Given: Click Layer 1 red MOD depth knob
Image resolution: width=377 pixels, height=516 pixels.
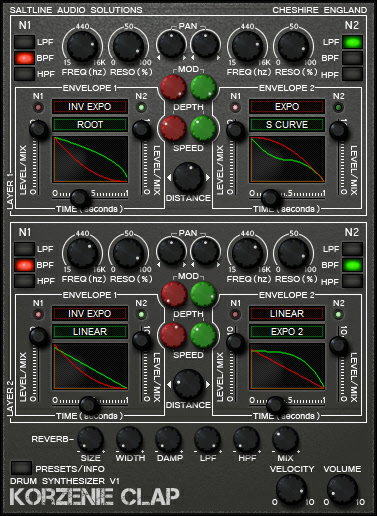Looking at the screenshot, I should pyautogui.click(x=173, y=87).
